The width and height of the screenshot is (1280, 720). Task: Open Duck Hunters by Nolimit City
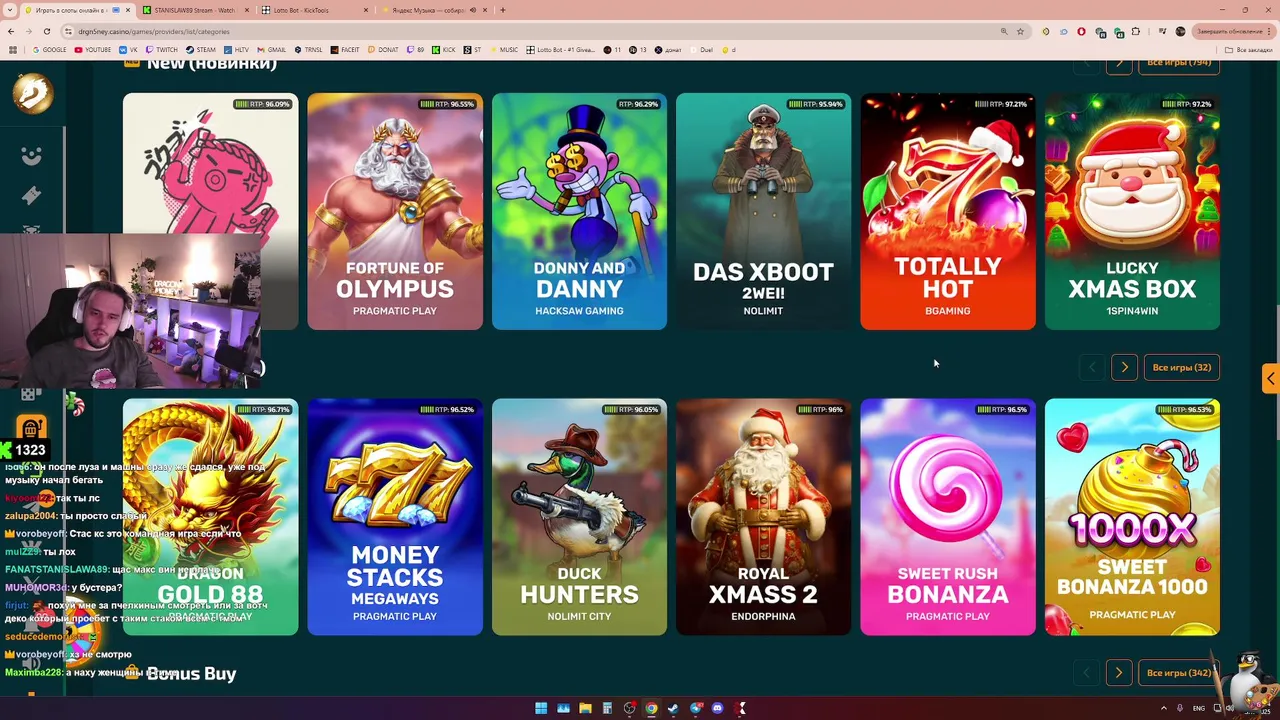click(579, 517)
